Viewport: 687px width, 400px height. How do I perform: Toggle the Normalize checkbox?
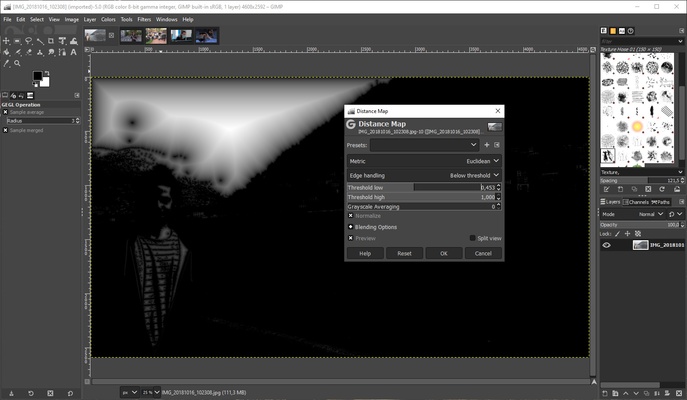[351, 216]
